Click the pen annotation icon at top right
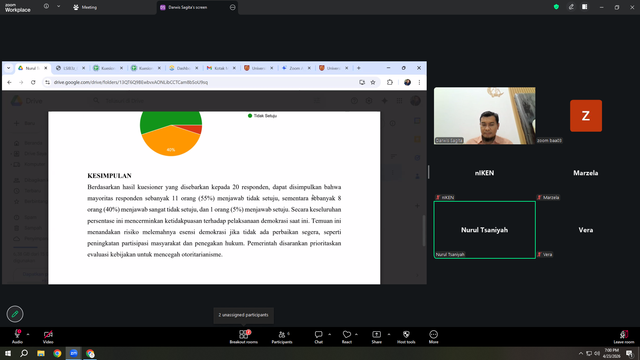This screenshot has width=640, height=360. click(x=571, y=7)
